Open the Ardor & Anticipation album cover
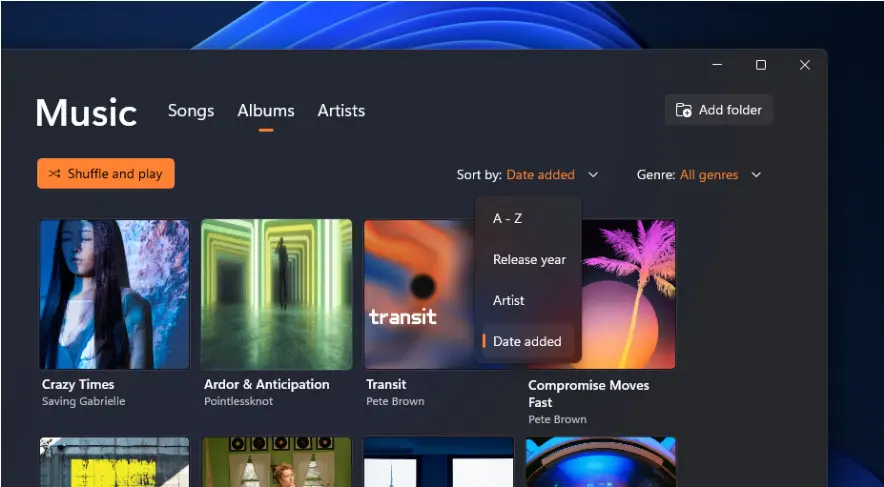 (277, 295)
